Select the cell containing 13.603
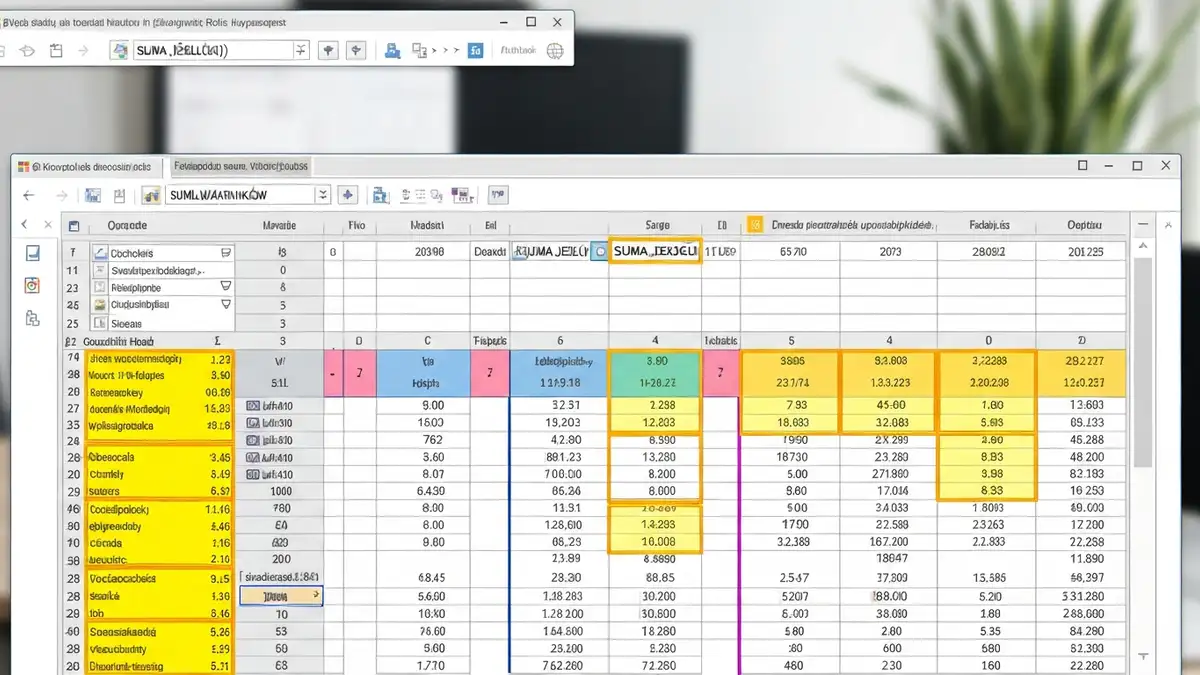 click(1085, 404)
